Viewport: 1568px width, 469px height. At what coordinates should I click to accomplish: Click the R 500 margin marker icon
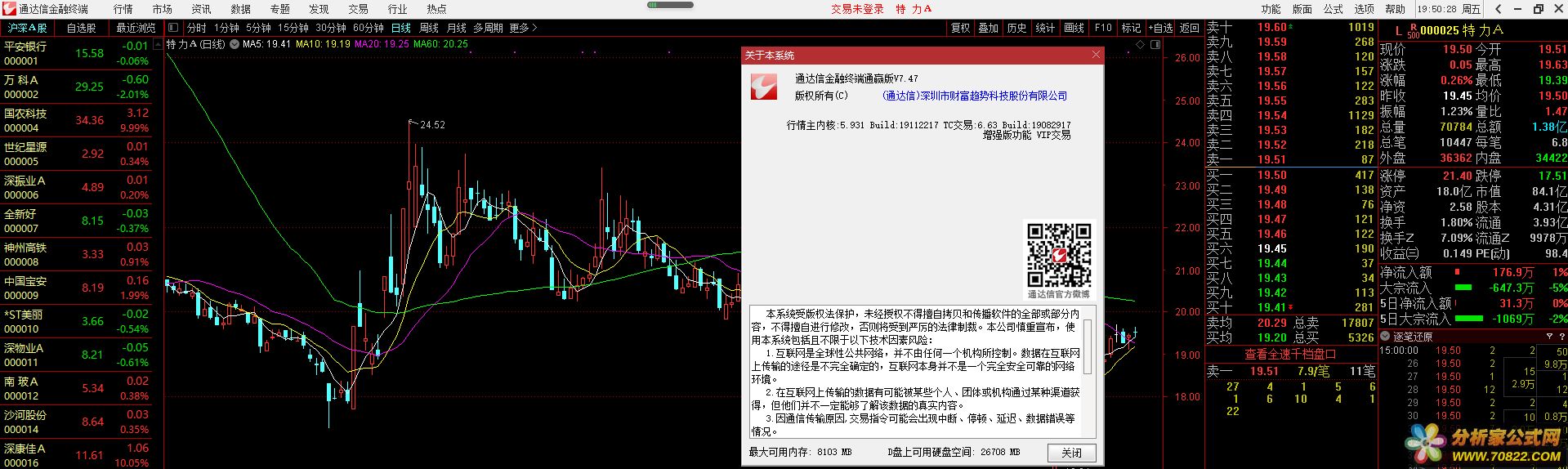point(1413,31)
